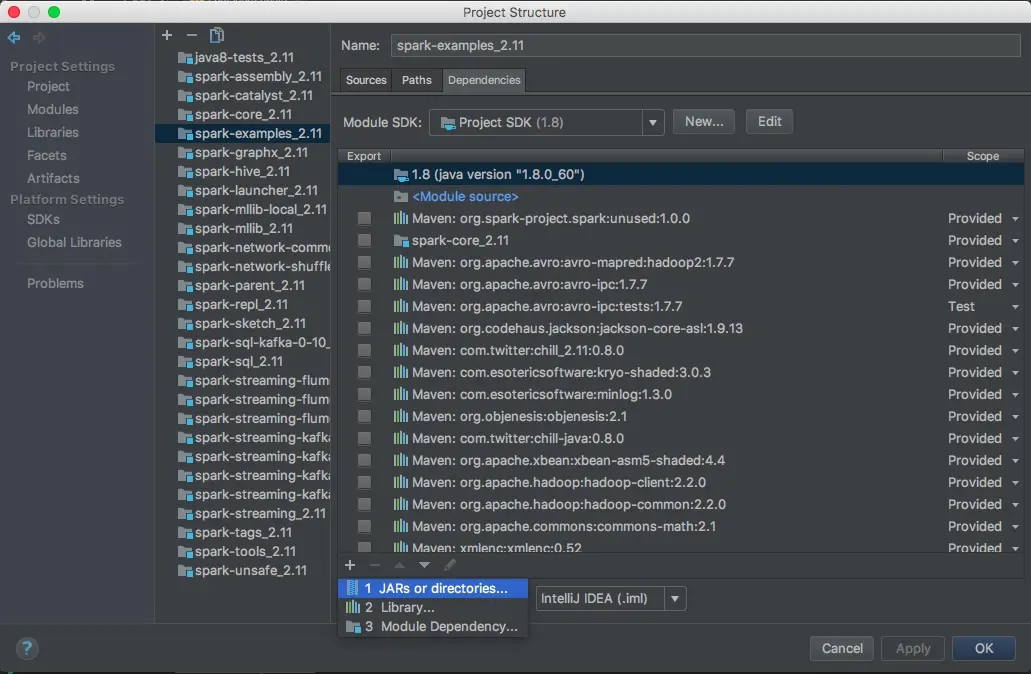This screenshot has width=1031, height=674.
Task: Remove dependency with minus icon below table
Action: [x=375, y=565]
